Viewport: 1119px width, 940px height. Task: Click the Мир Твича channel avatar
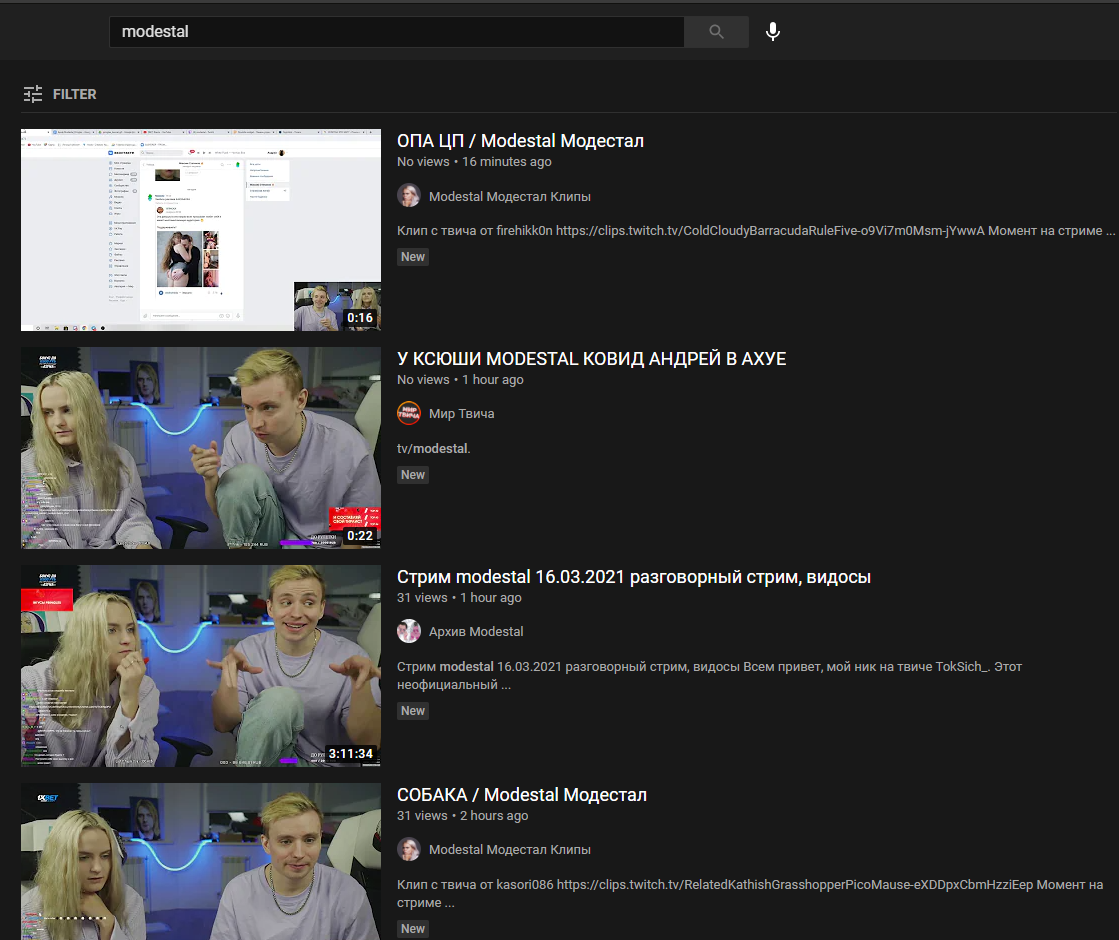[x=409, y=413]
